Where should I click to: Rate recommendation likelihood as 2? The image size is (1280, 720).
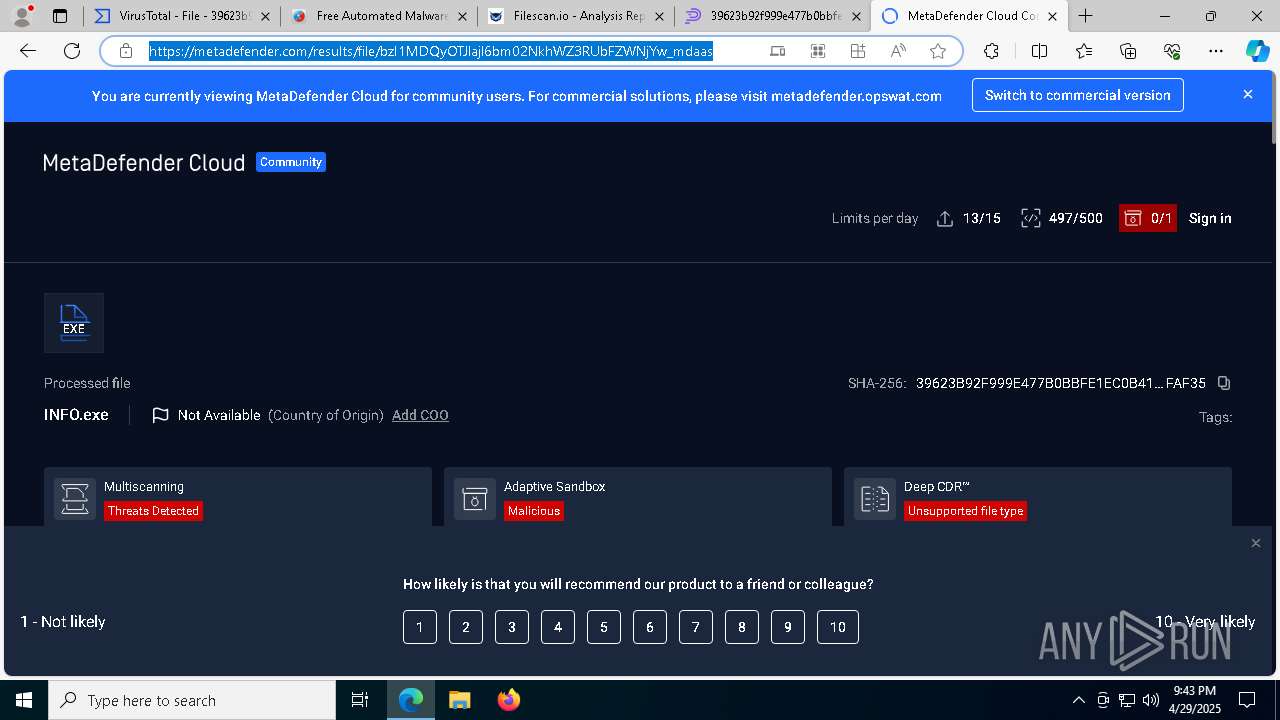click(x=466, y=627)
